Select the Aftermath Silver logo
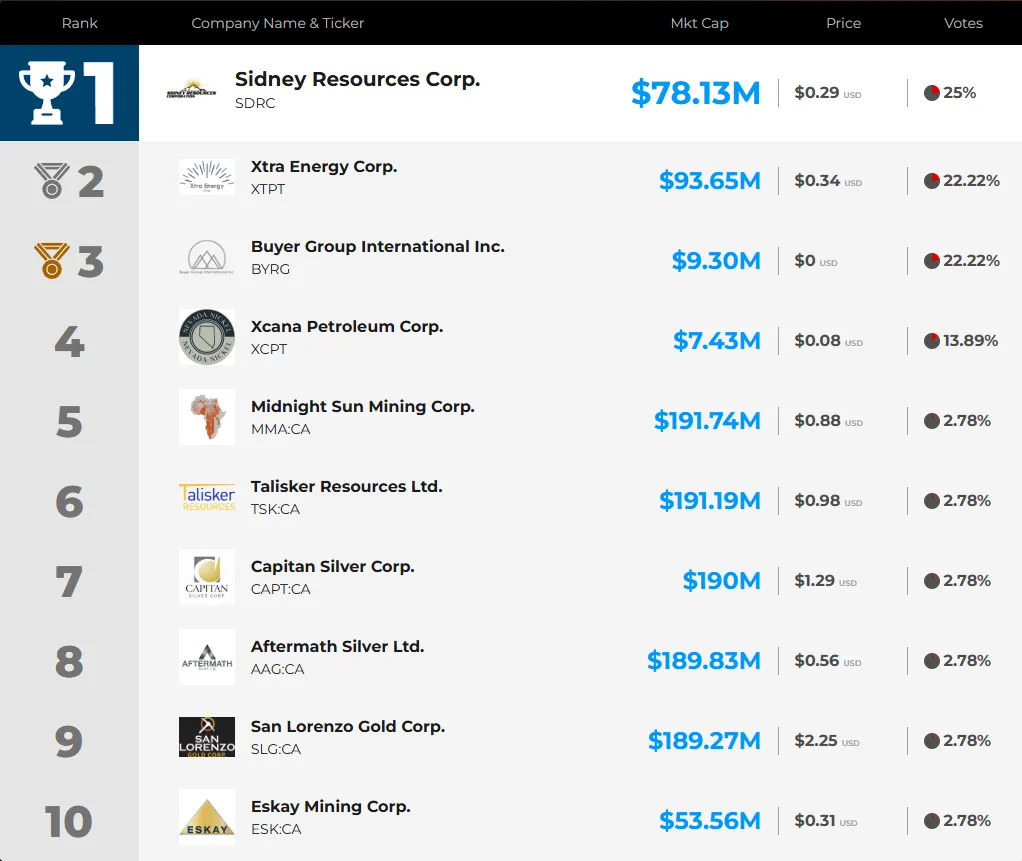The width and height of the screenshot is (1022, 861). point(207,657)
